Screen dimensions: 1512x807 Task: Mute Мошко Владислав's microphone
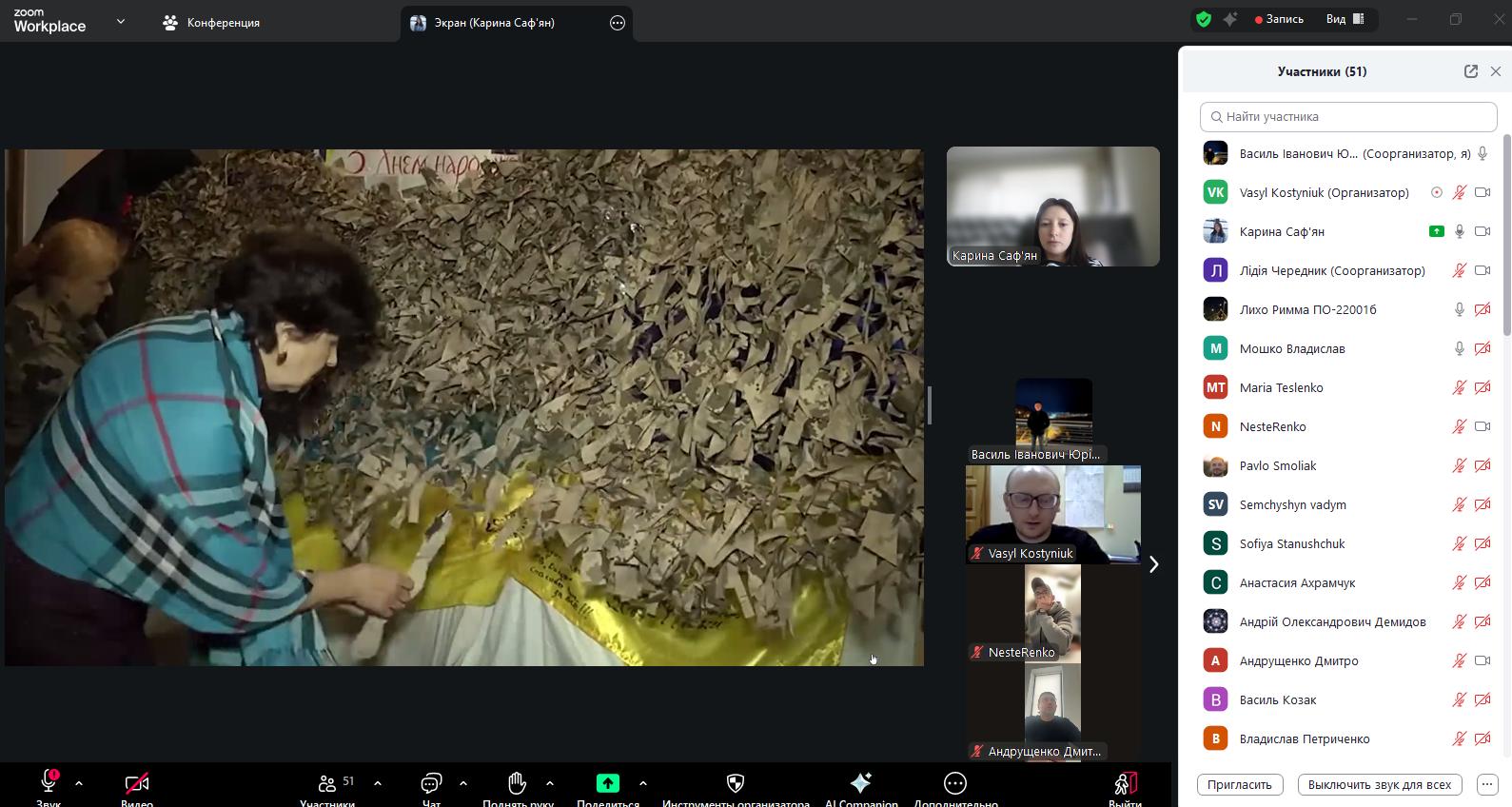point(1459,348)
